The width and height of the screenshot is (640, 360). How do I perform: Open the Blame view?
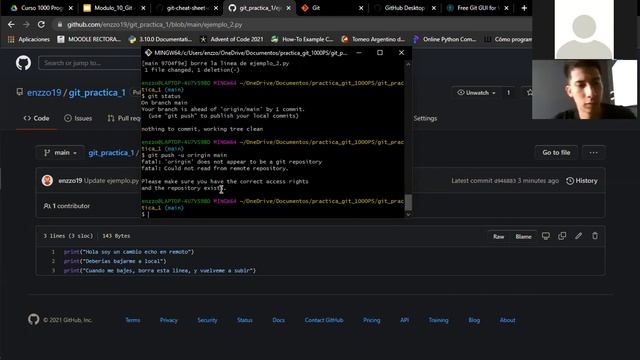pyautogui.click(x=523, y=236)
